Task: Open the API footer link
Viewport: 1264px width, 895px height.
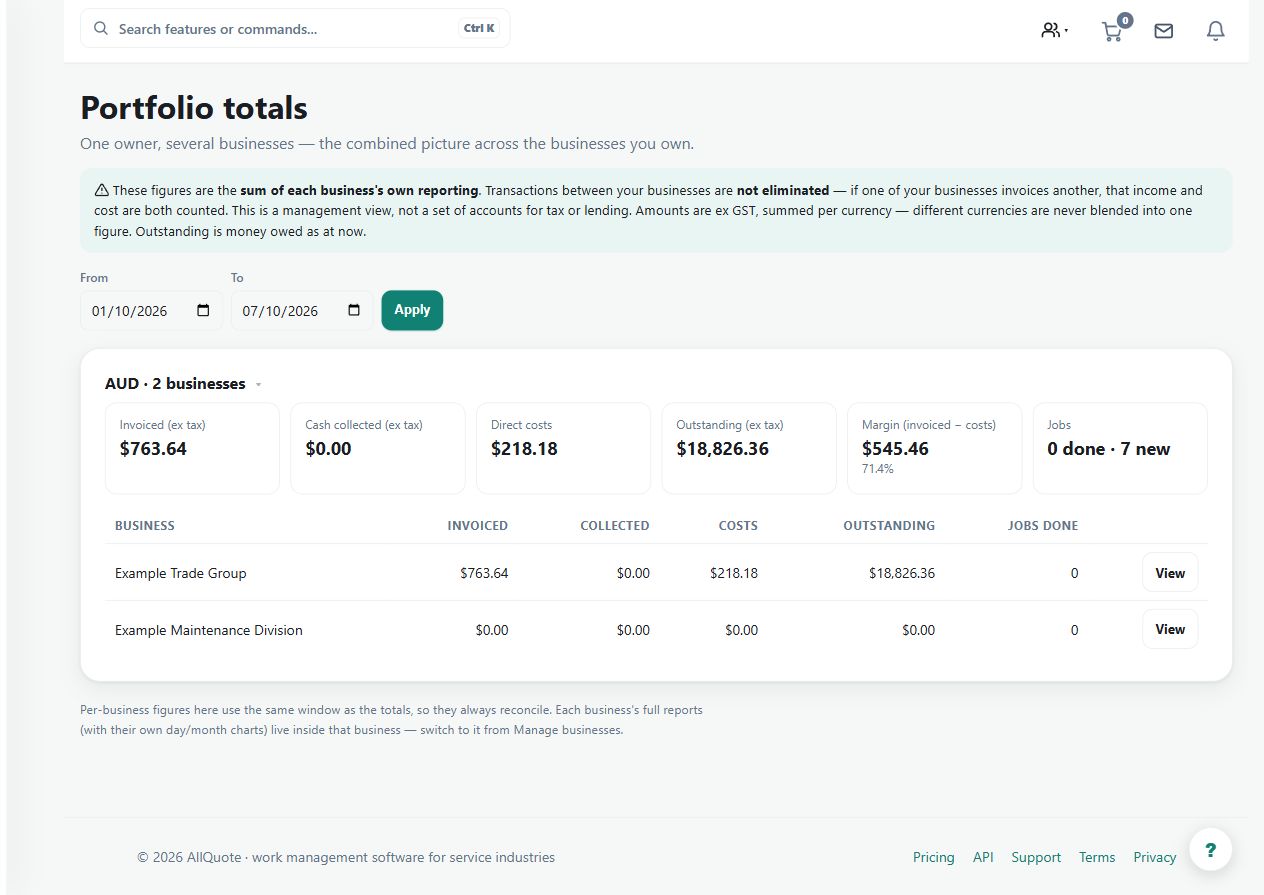Action: pos(983,857)
